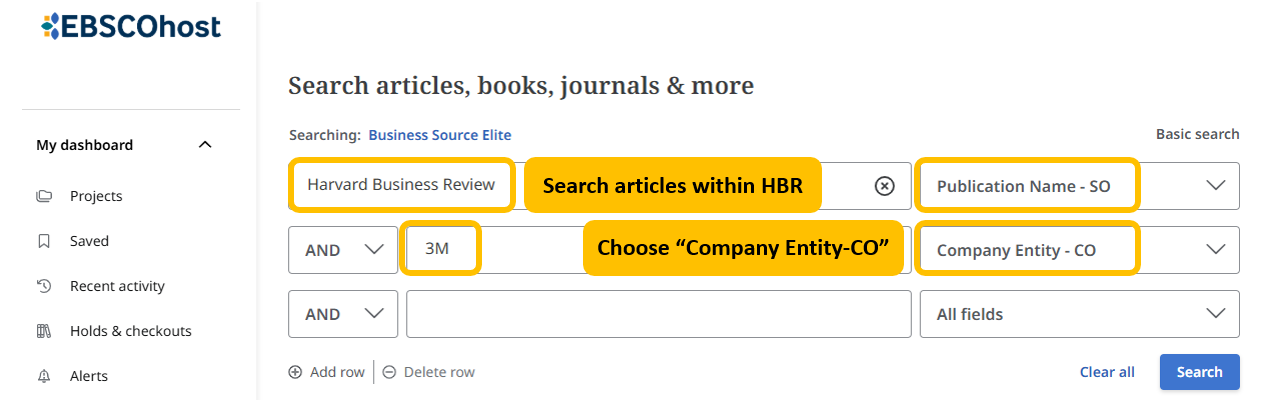1267x411 pixels.
Task: Open second row AND operator dropdown
Action: [343, 250]
